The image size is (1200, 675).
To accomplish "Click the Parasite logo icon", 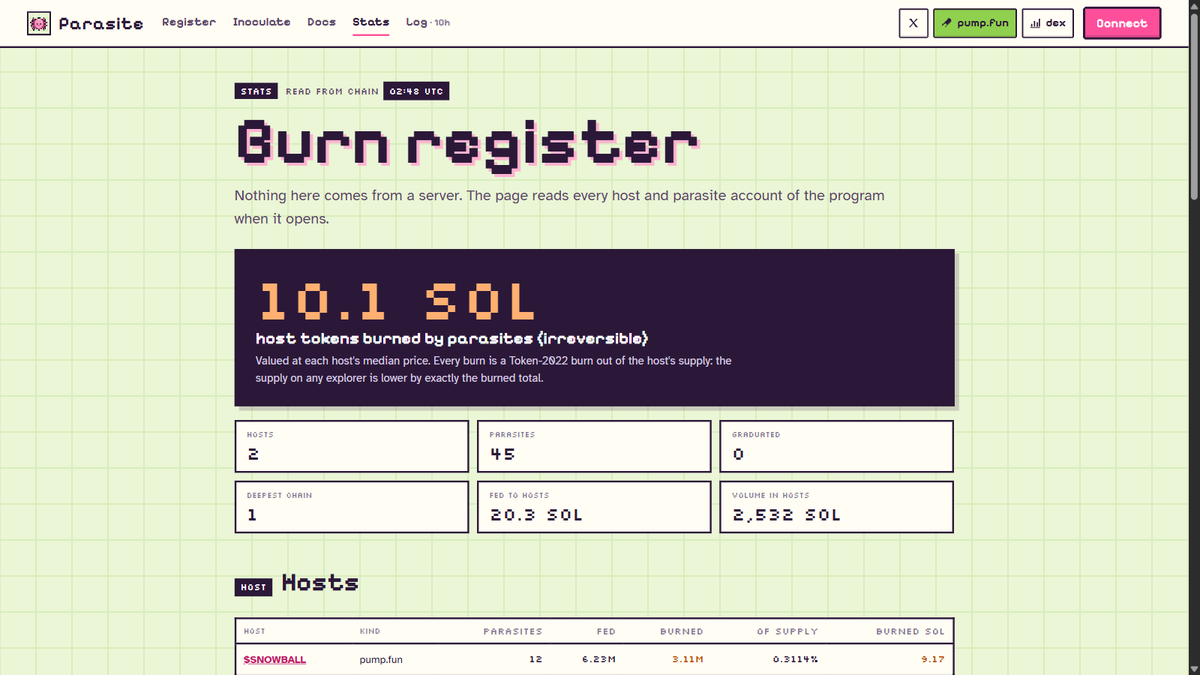I will tap(39, 23).
